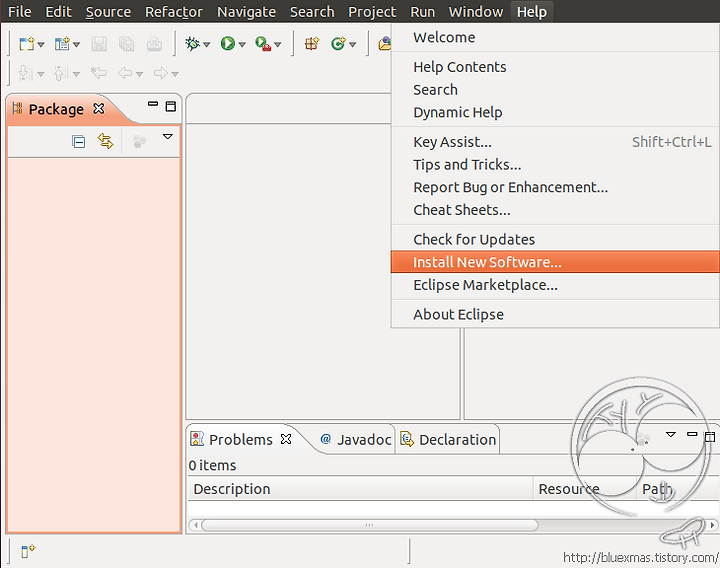This screenshot has width=720, height=568.
Task: Click the New Java project icon
Action: 62,44
